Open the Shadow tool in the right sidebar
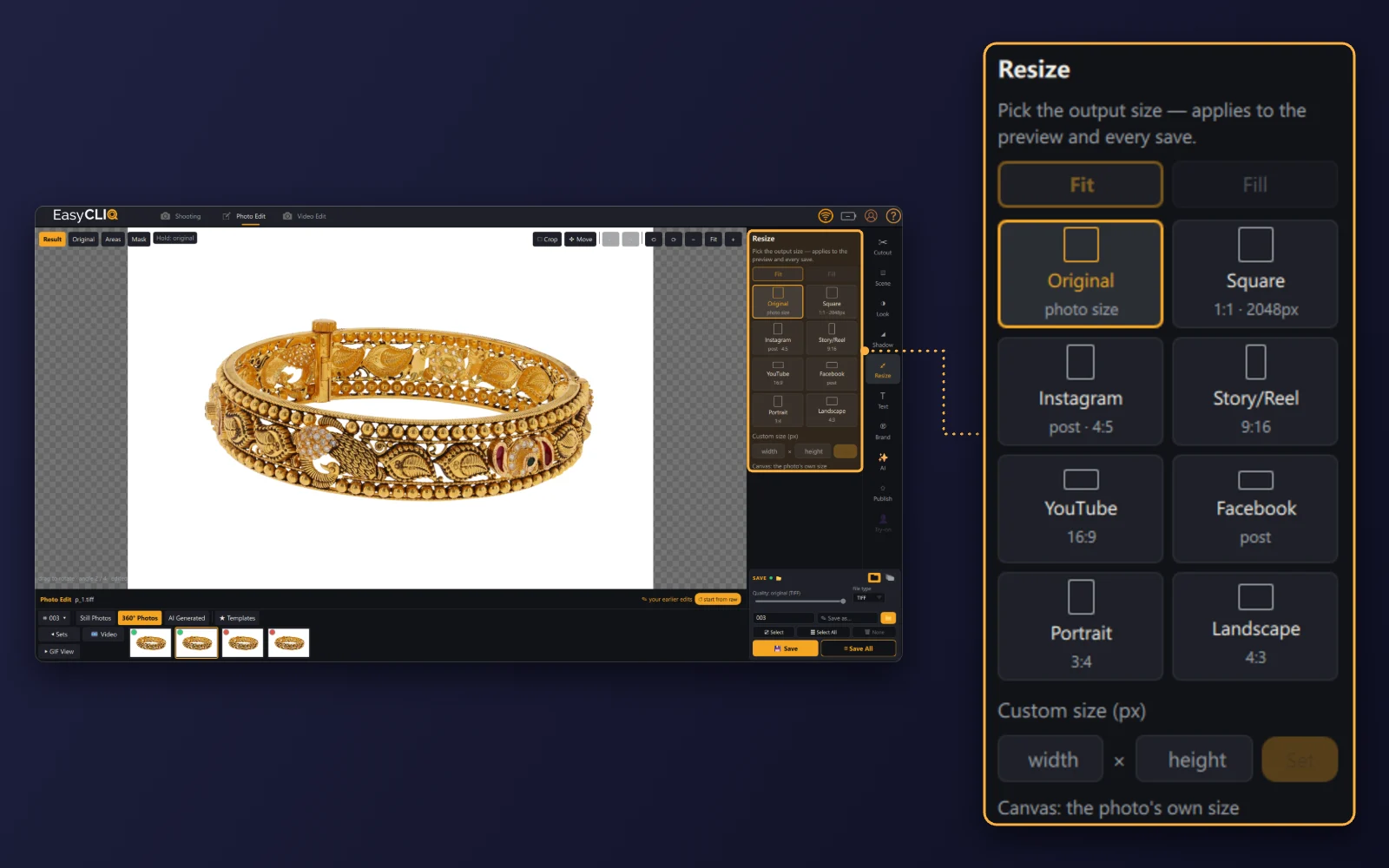 [882, 339]
